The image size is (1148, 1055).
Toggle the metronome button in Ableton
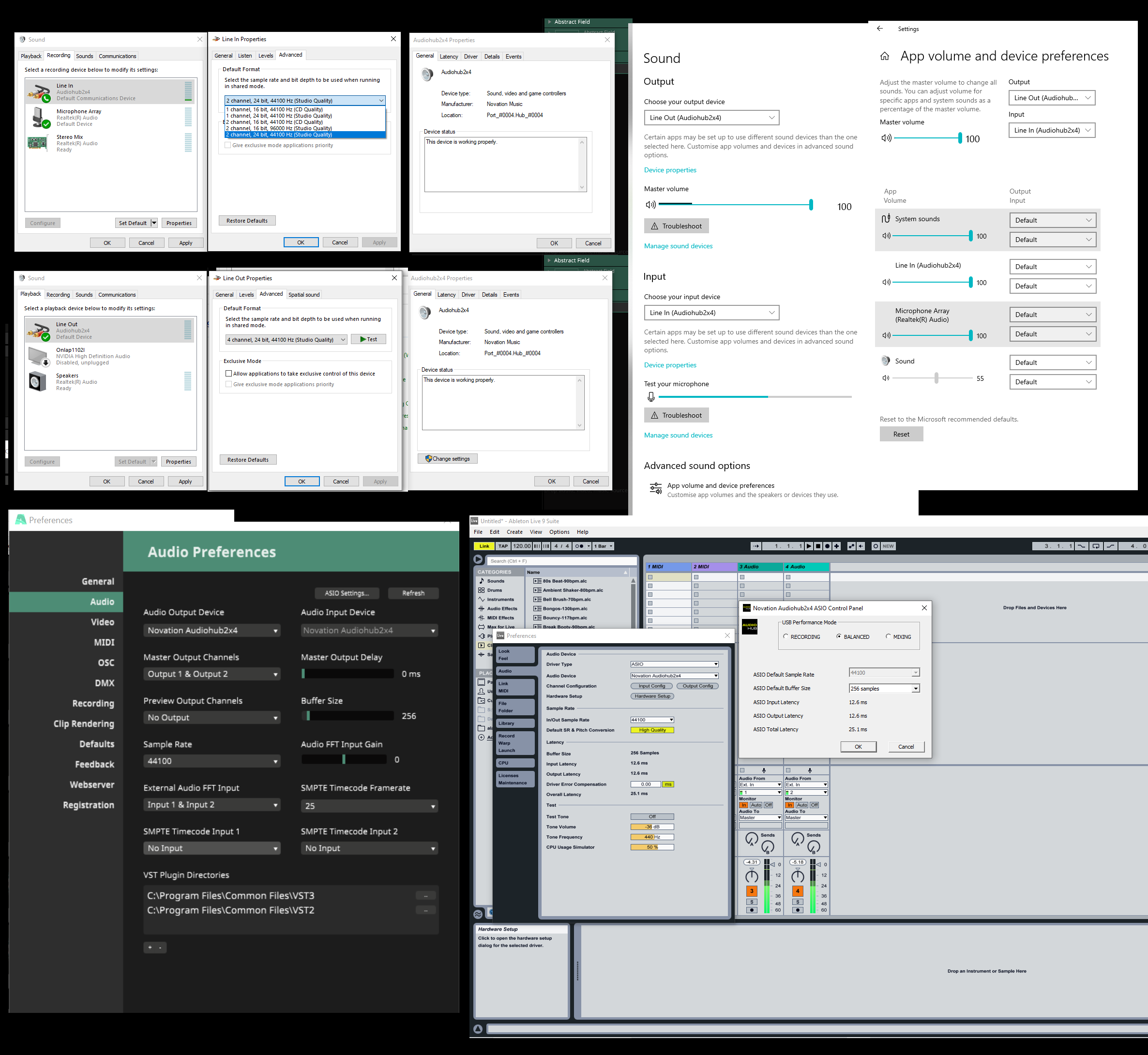point(579,546)
